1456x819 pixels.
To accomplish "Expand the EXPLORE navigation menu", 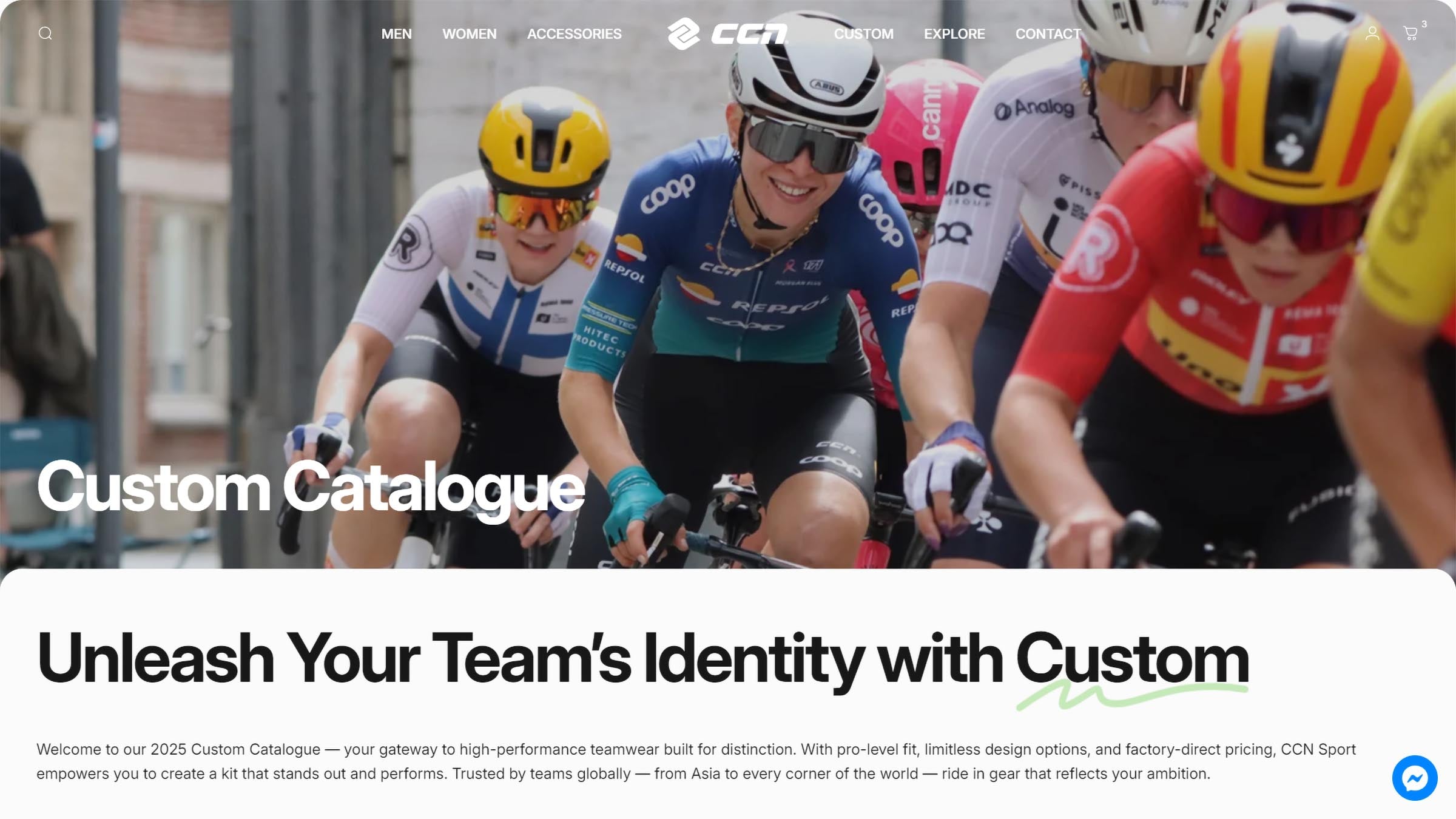I will pos(954,34).
